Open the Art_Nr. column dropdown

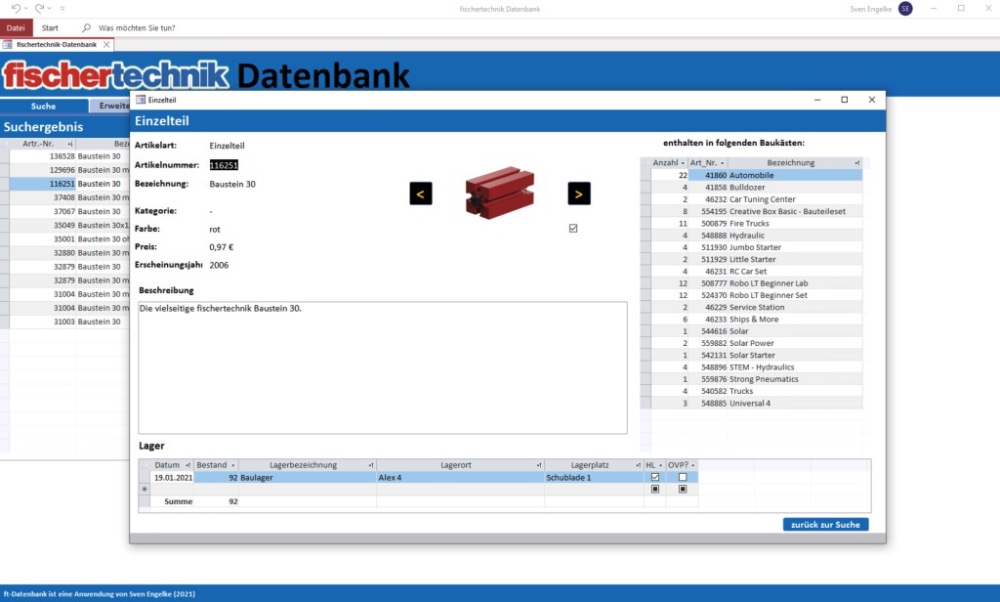[722, 163]
